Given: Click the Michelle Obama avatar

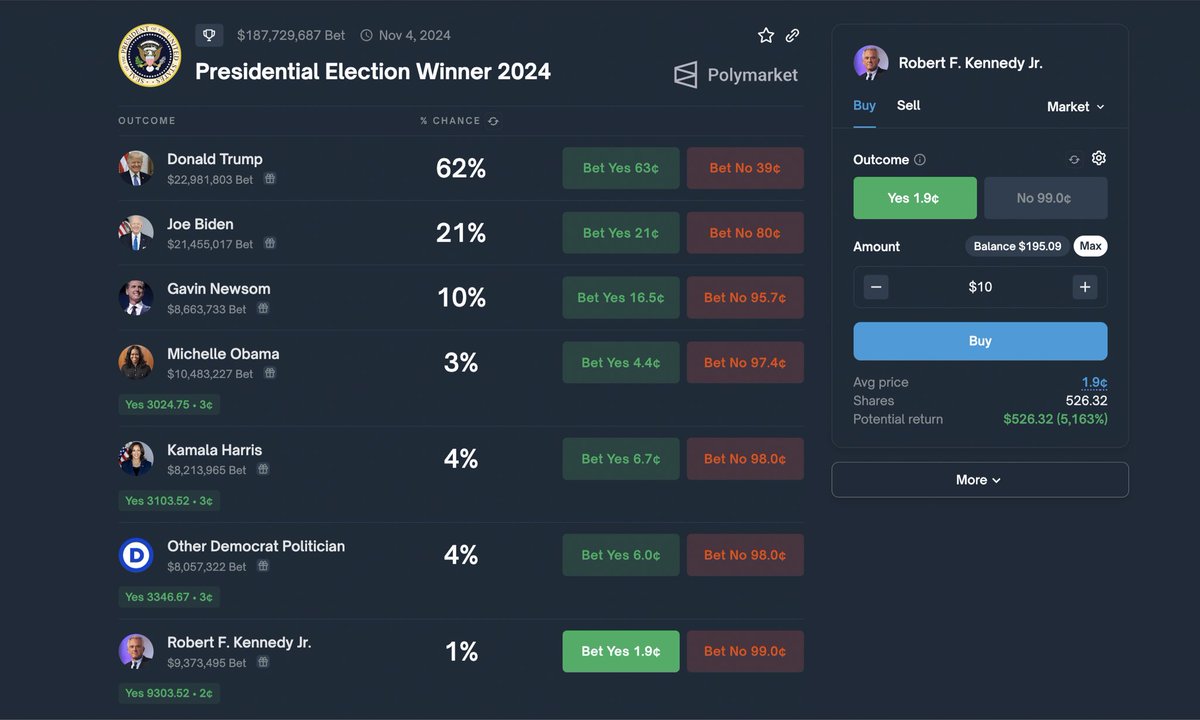Looking at the screenshot, I should pos(136,362).
